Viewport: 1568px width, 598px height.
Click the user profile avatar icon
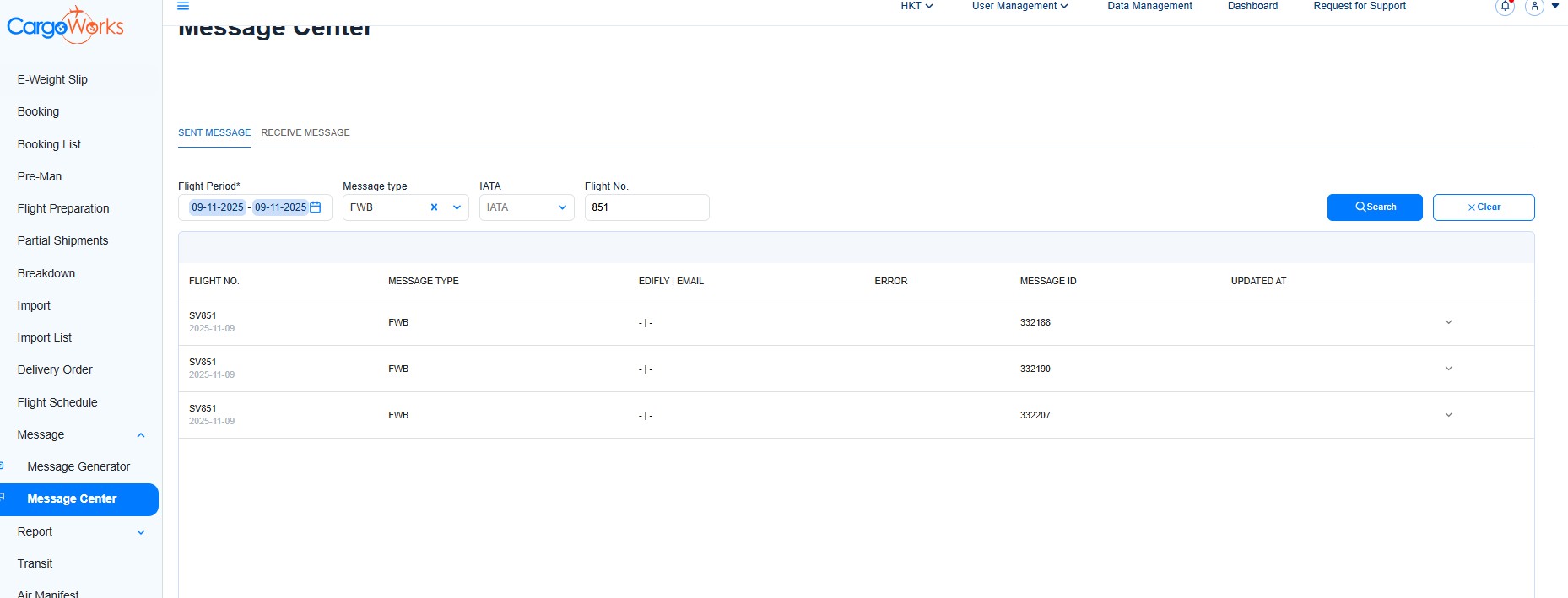pyautogui.click(x=1534, y=7)
